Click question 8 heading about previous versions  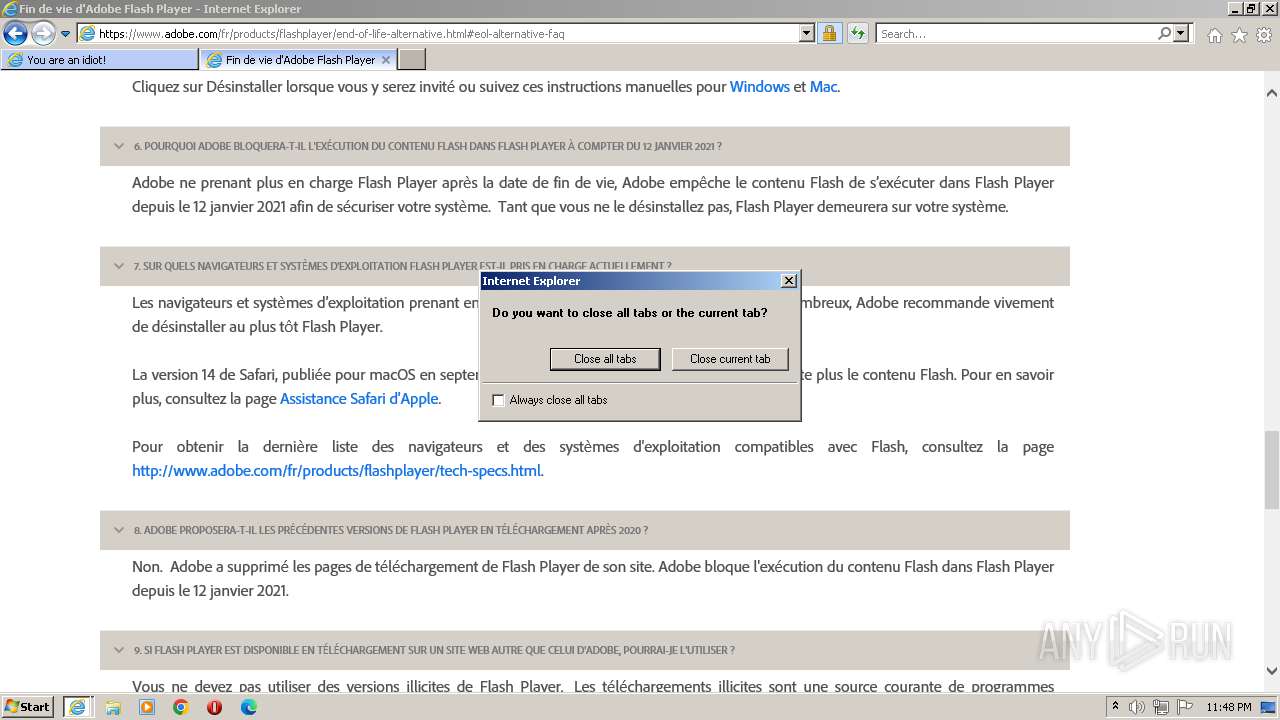[x=391, y=530]
